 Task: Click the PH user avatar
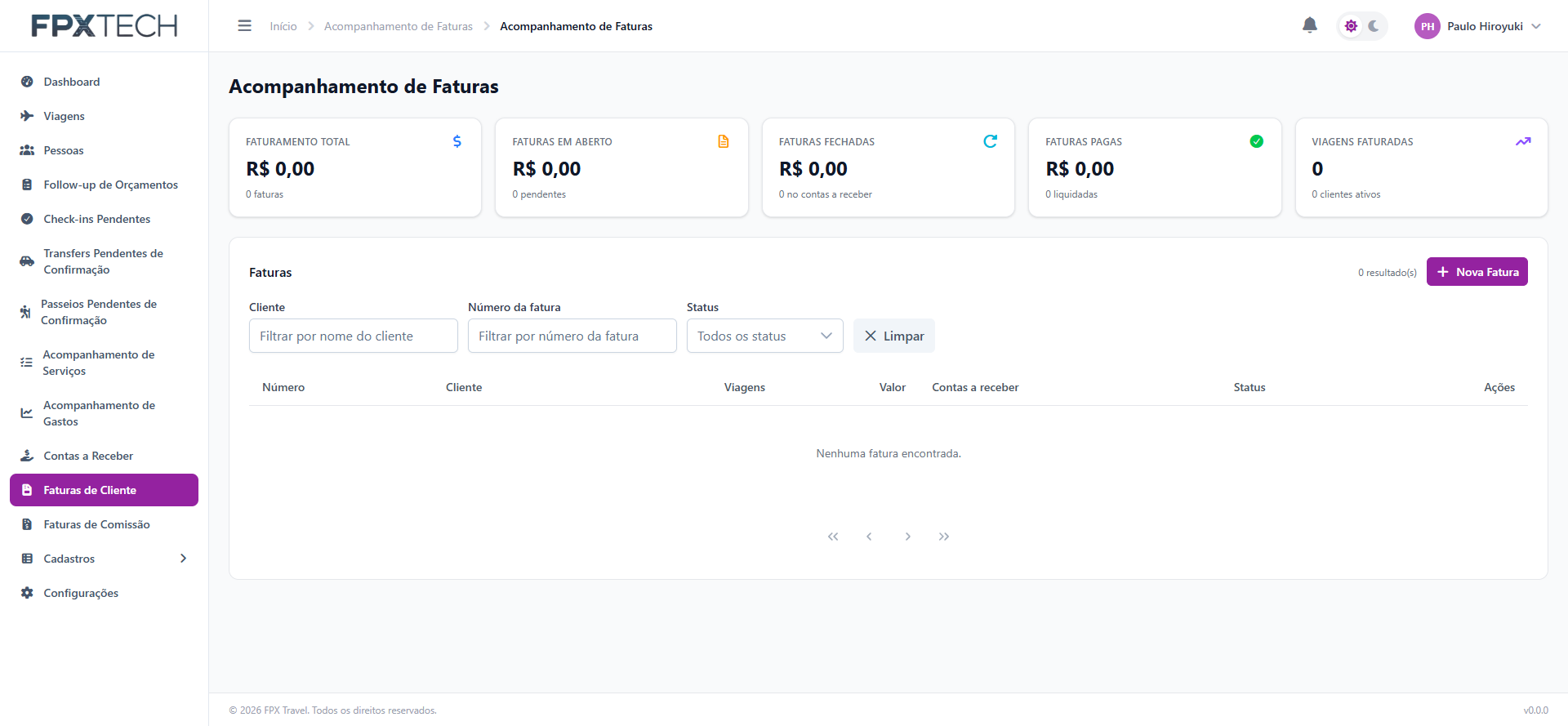(x=1428, y=26)
